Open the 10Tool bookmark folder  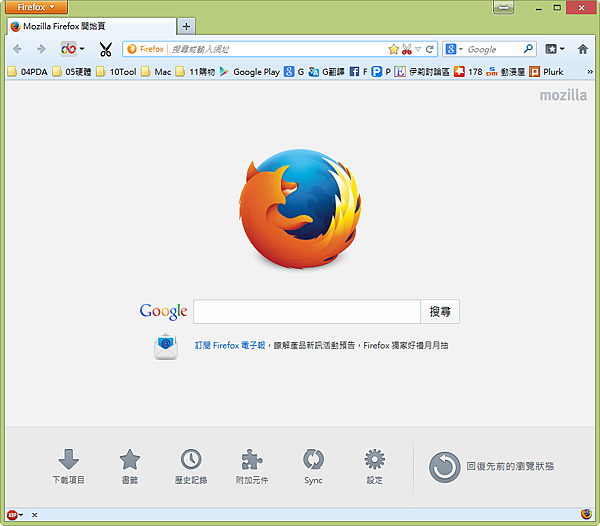tap(116, 72)
